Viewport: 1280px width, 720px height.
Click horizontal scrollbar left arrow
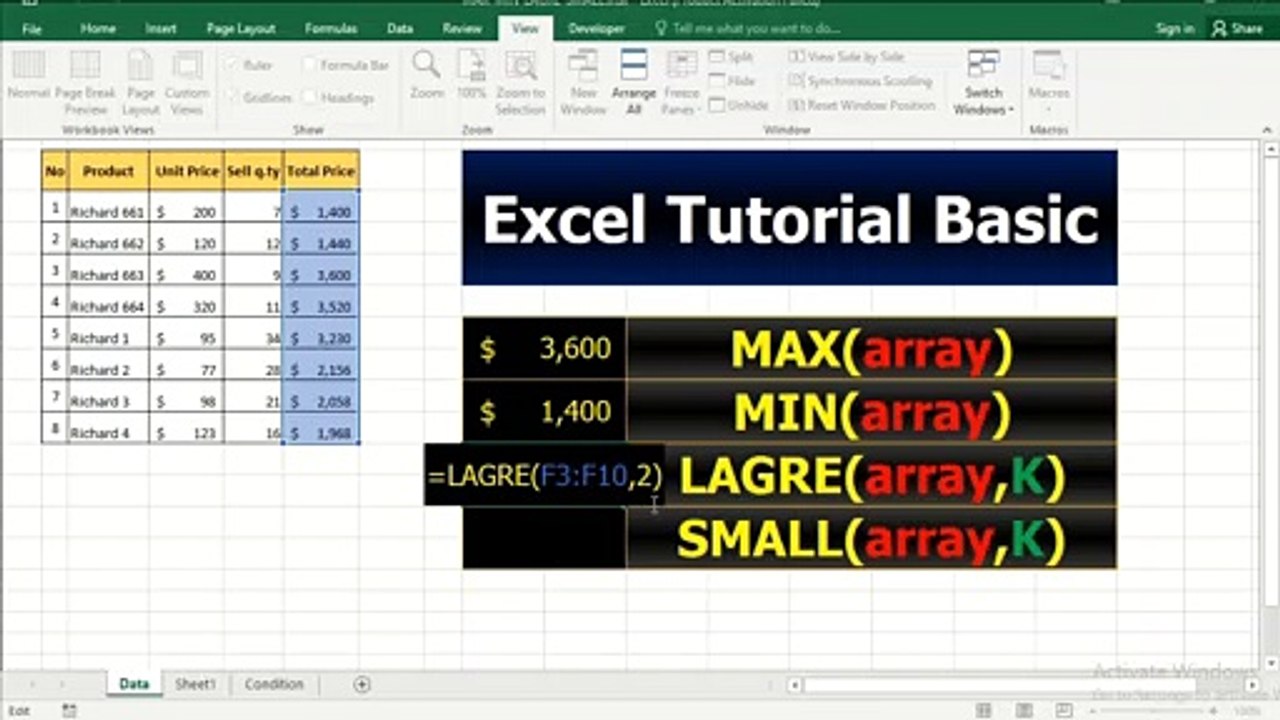794,686
